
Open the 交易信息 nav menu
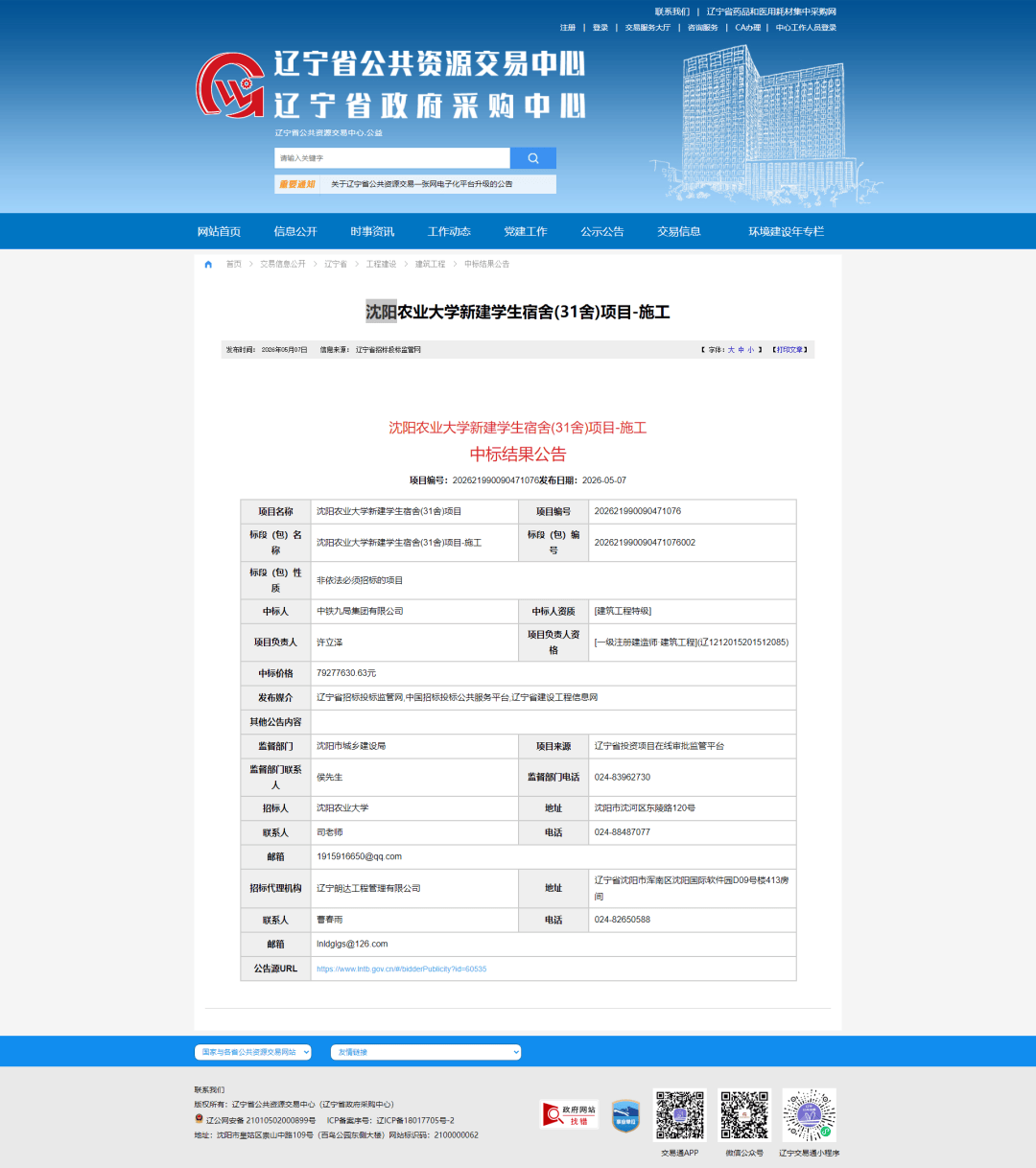tap(679, 231)
